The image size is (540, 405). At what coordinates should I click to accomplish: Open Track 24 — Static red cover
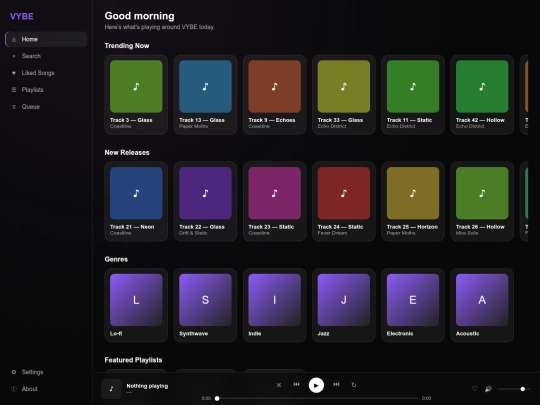(x=344, y=193)
